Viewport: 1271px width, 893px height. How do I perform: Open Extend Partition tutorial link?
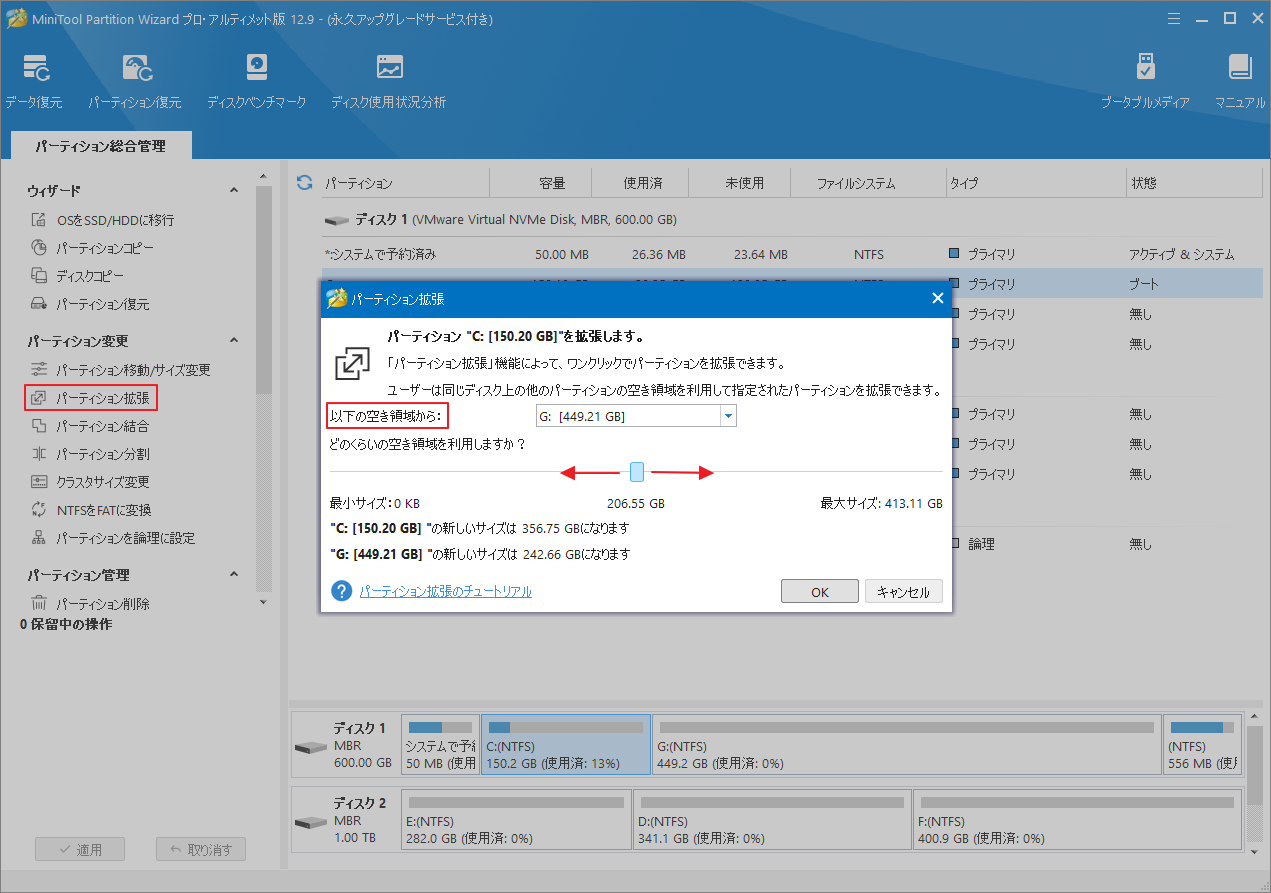pyautogui.click(x=445, y=592)
